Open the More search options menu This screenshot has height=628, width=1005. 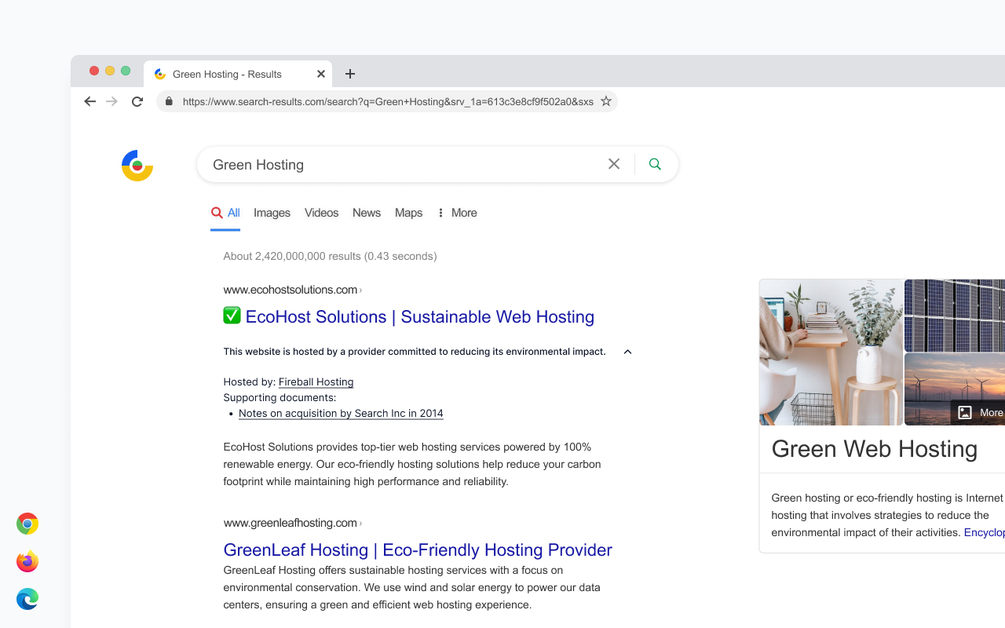458,213
